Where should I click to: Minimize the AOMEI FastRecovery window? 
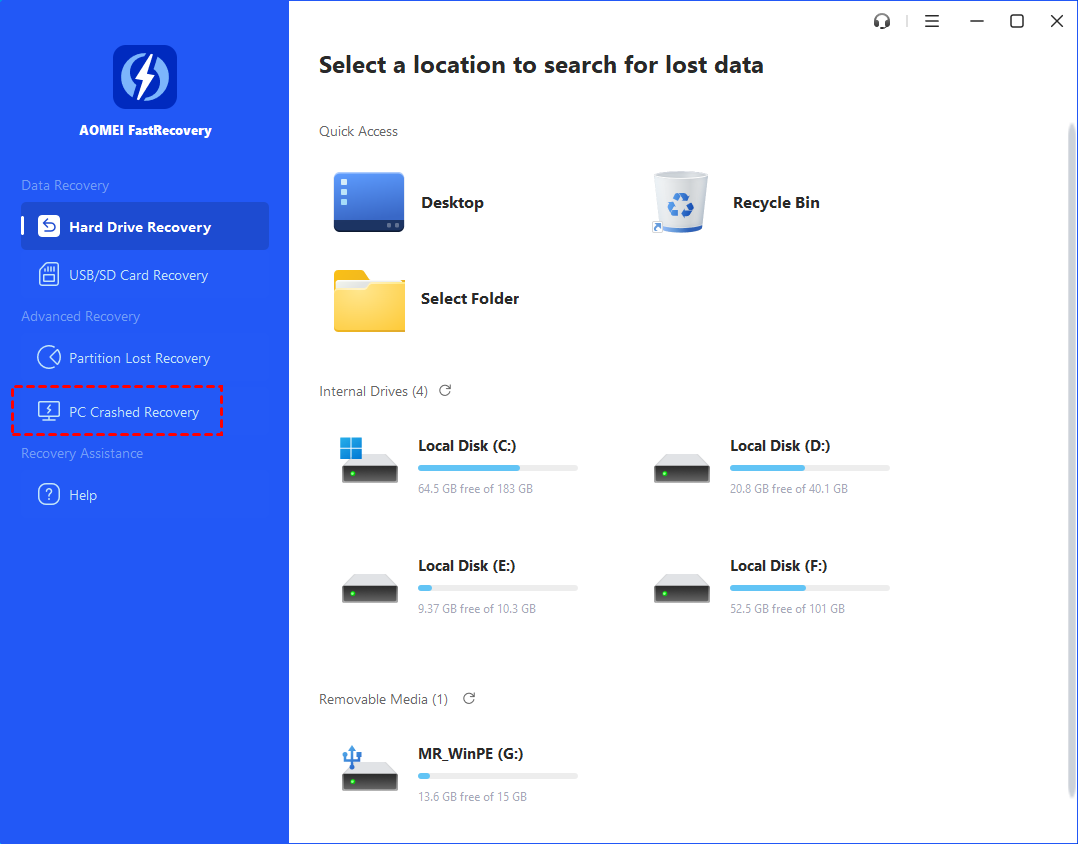coord(977,21)
